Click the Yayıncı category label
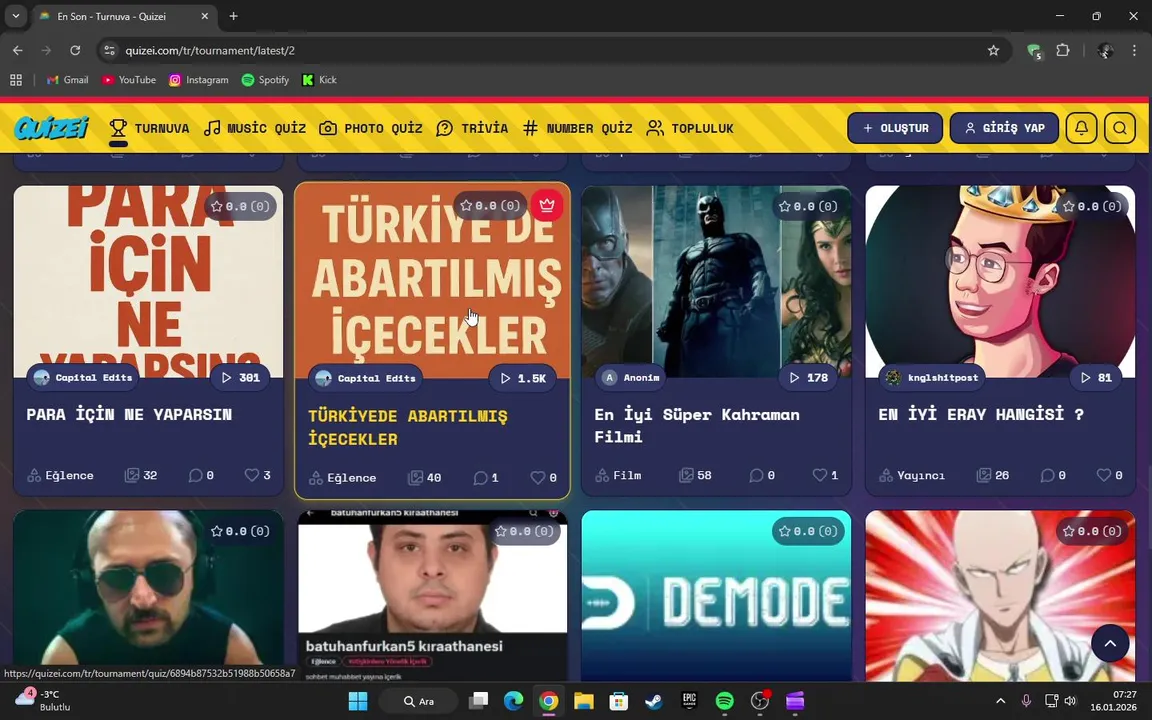1152x720 pixels. tap(912, 475)
